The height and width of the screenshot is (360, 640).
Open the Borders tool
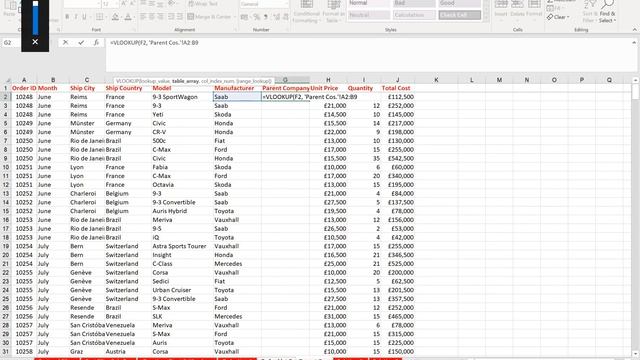99,17
